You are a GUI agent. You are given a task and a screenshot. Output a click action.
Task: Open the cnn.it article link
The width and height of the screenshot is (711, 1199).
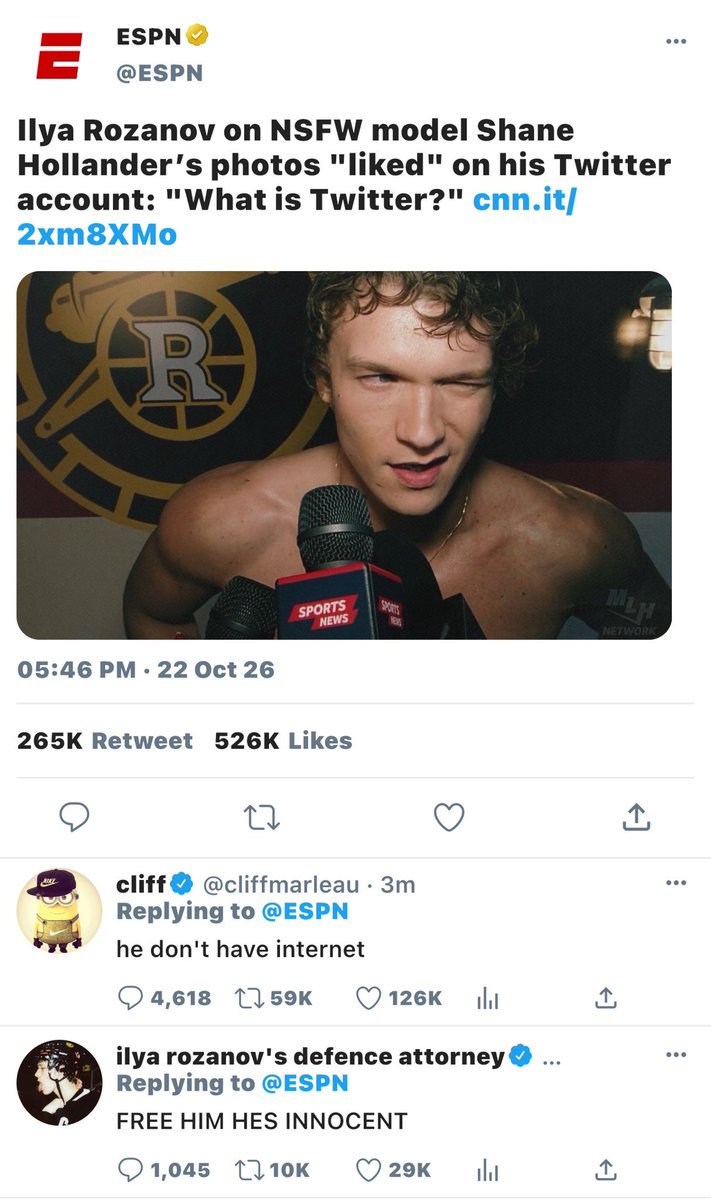297,216
